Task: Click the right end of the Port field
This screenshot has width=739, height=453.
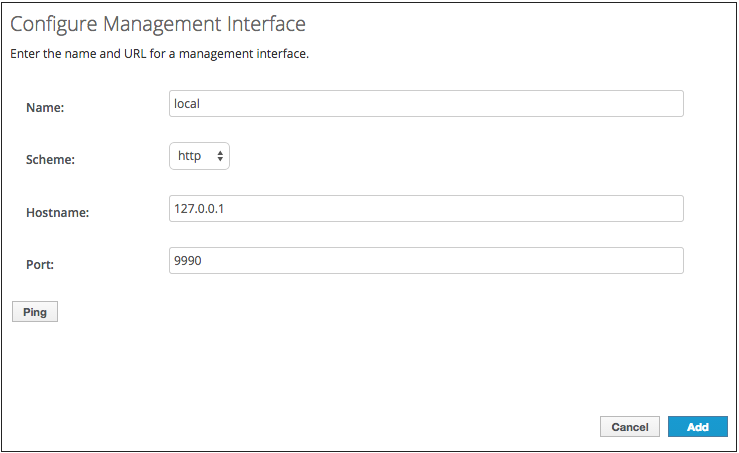Action: (670, 260)
